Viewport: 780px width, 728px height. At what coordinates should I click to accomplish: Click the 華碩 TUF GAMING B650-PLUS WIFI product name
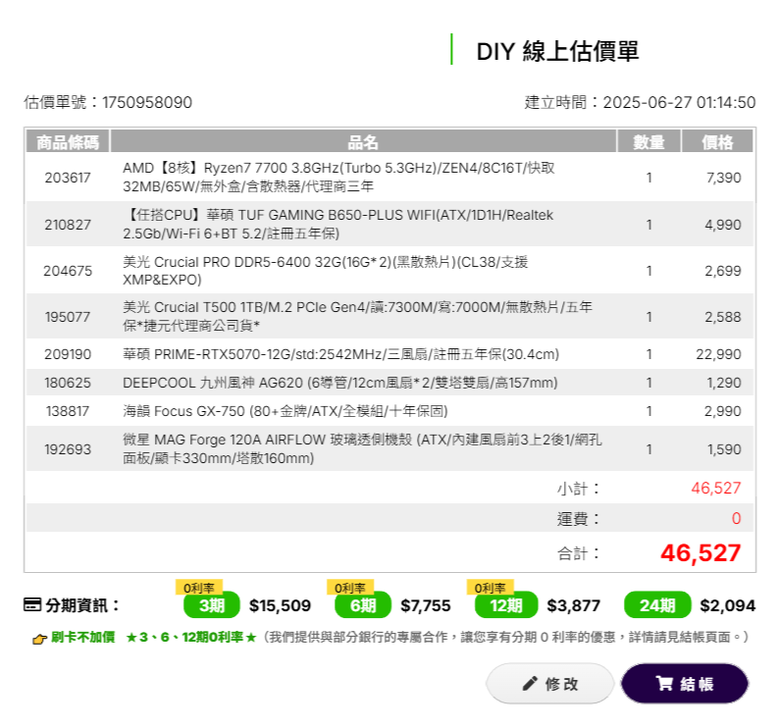[338, 224]
